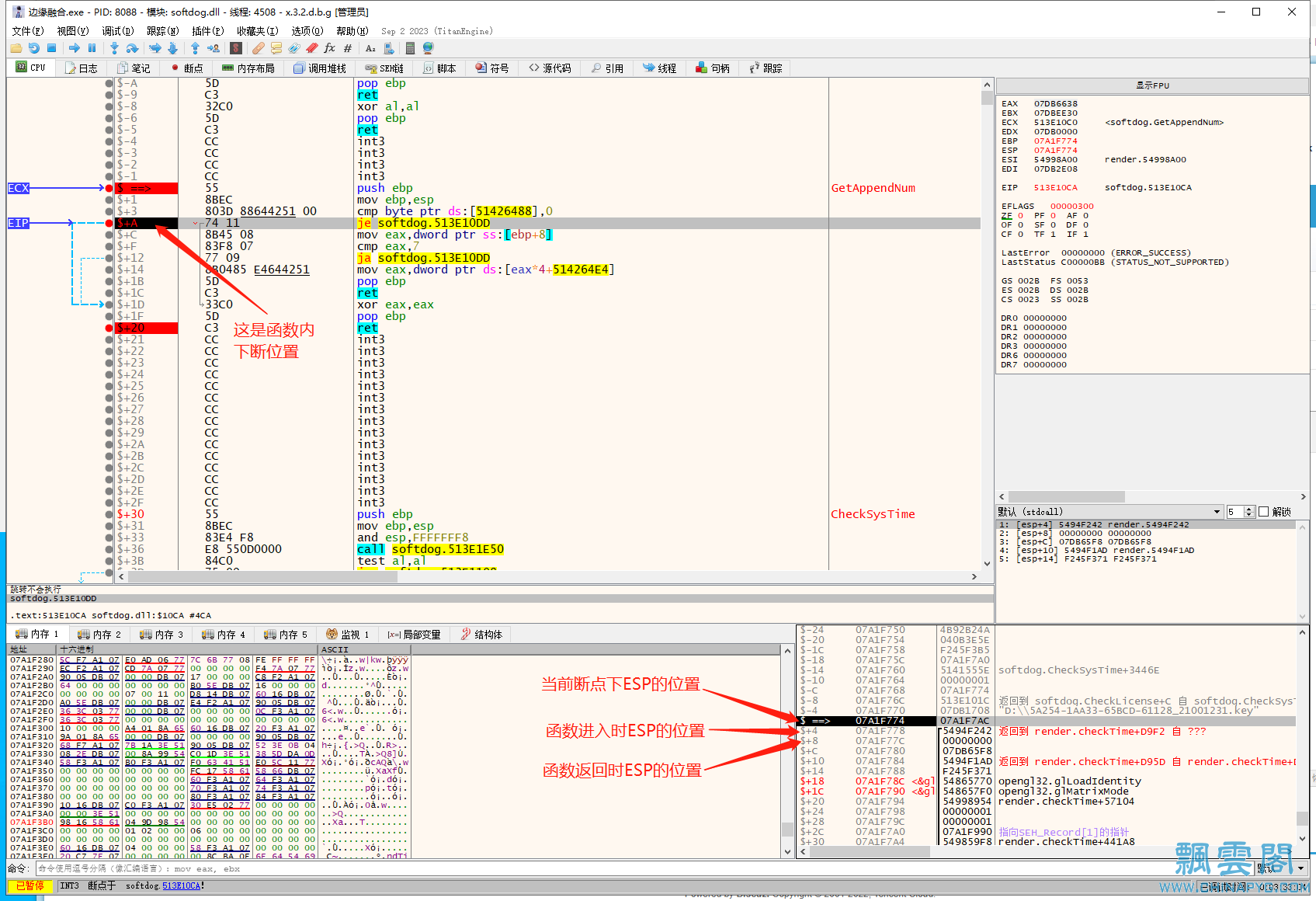
Task: Open the 线程 threads tab
Action: pos(660,68)
